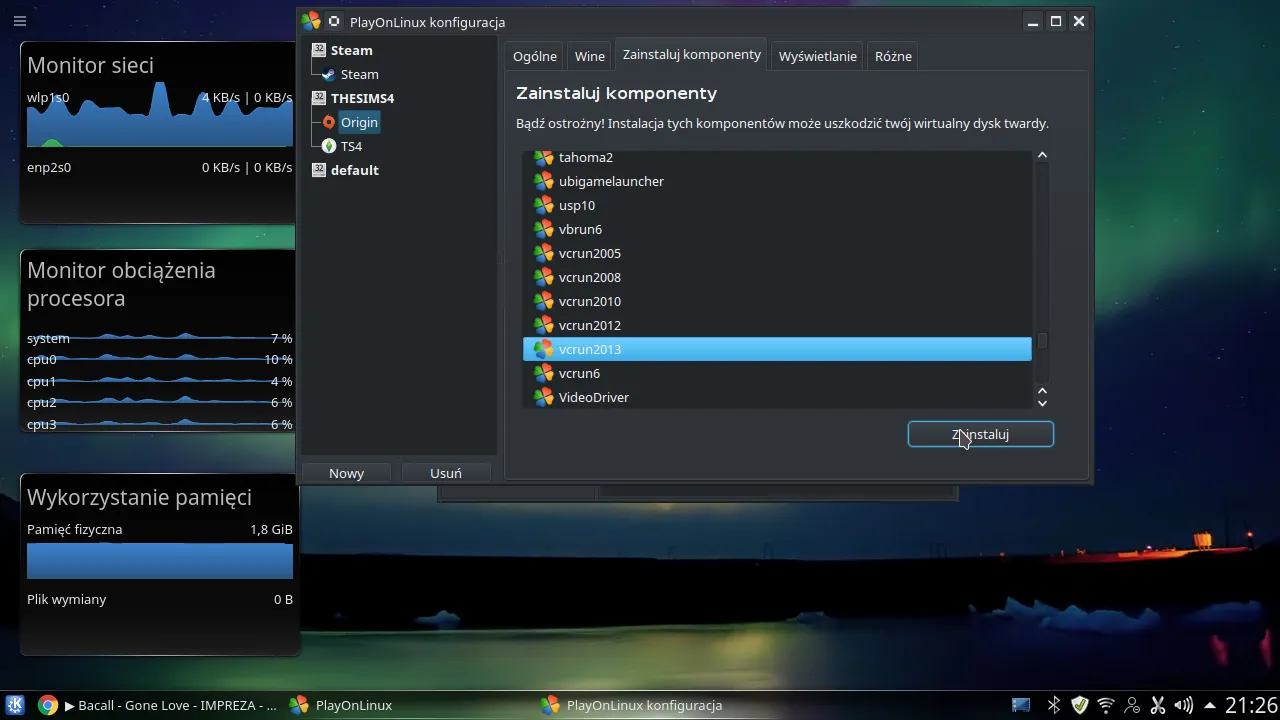The width and height of the screenshot is (1280, 720).
Task: Select the THESIMS4 virtual drive
Action: coord(362,98)
